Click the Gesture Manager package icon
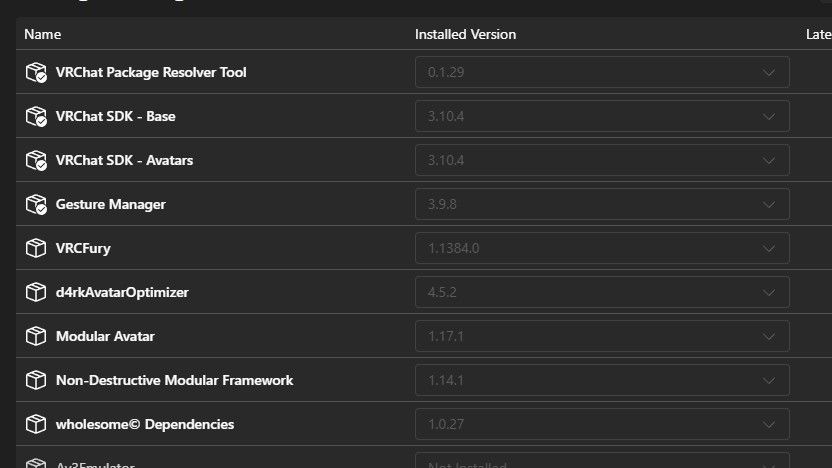The width and height of the screenshot is (832, 468). click(36, 204)
